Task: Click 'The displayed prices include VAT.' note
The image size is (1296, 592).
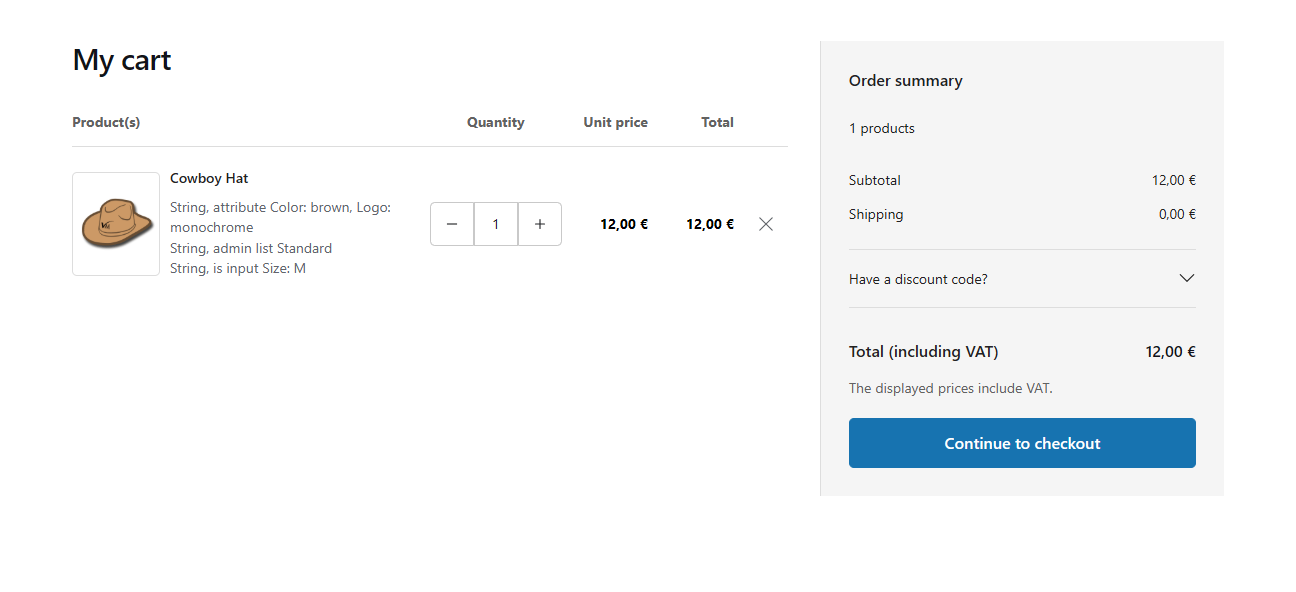Action: [x=951, y=388]
